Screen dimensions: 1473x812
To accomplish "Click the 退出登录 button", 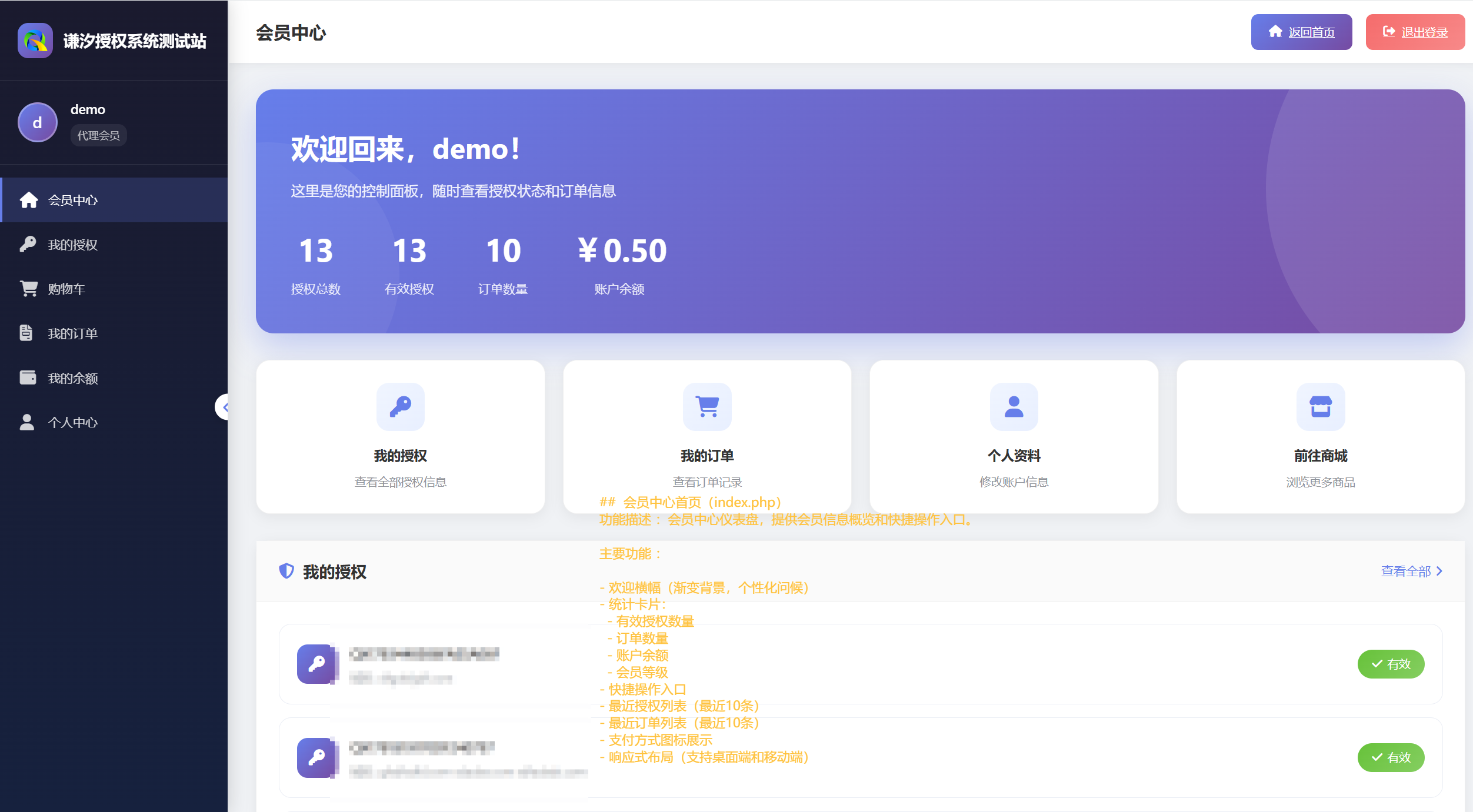I will tap(1415, 32).
